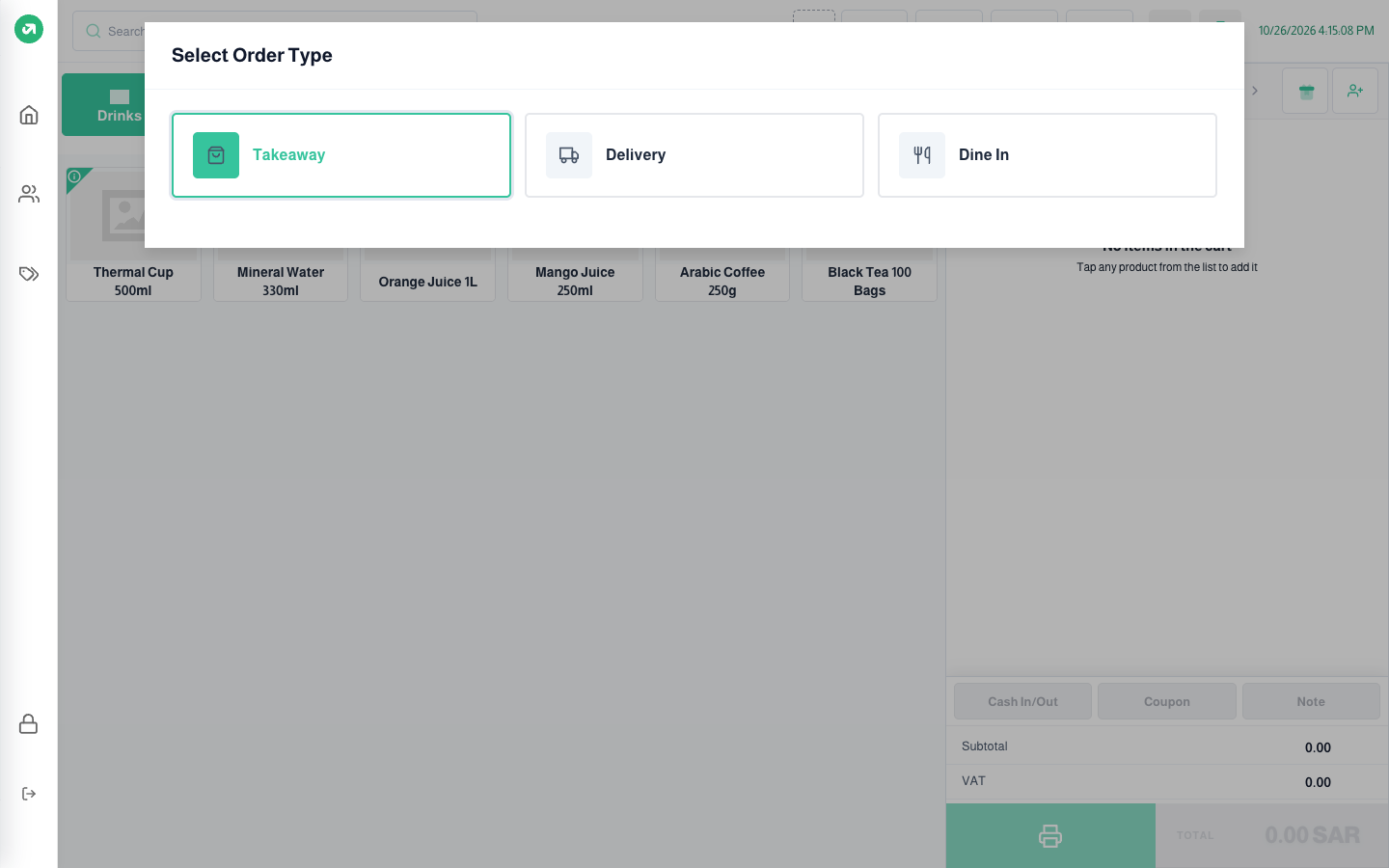This screenshot has width=1389, height=868.
Task: Click the VAT amount value
Action: (x=1318, y=782)
